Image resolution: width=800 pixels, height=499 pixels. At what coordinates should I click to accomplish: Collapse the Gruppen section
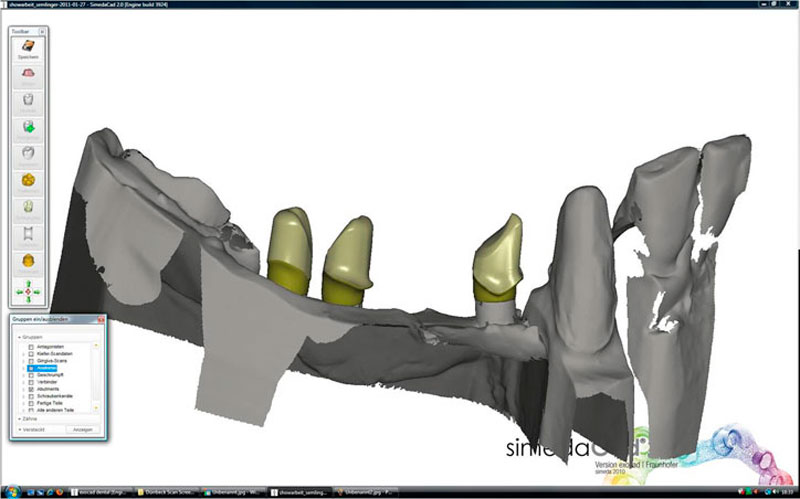pyautogui.click(x=18, y=337)
